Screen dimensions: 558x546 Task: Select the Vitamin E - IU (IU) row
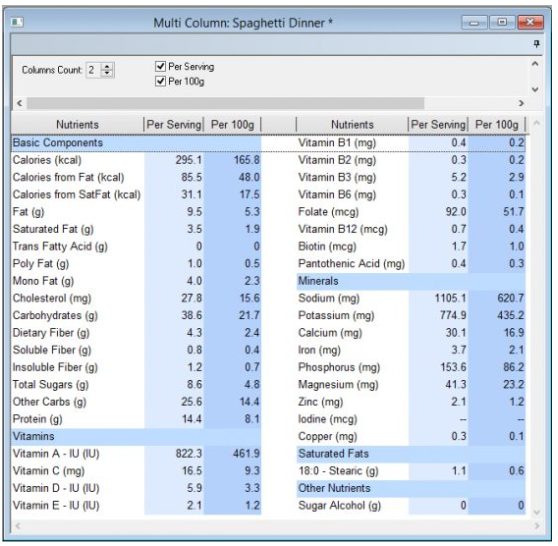point(136,505)
